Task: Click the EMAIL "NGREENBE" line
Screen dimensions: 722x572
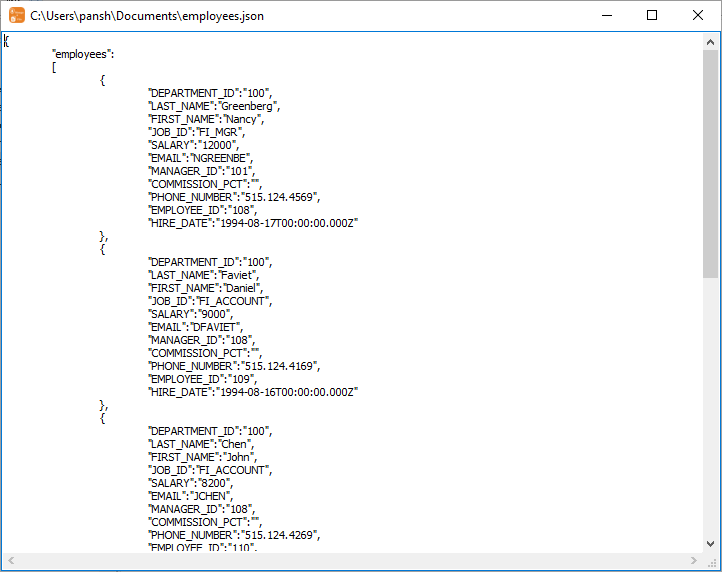Action: (x=201, y=158)
